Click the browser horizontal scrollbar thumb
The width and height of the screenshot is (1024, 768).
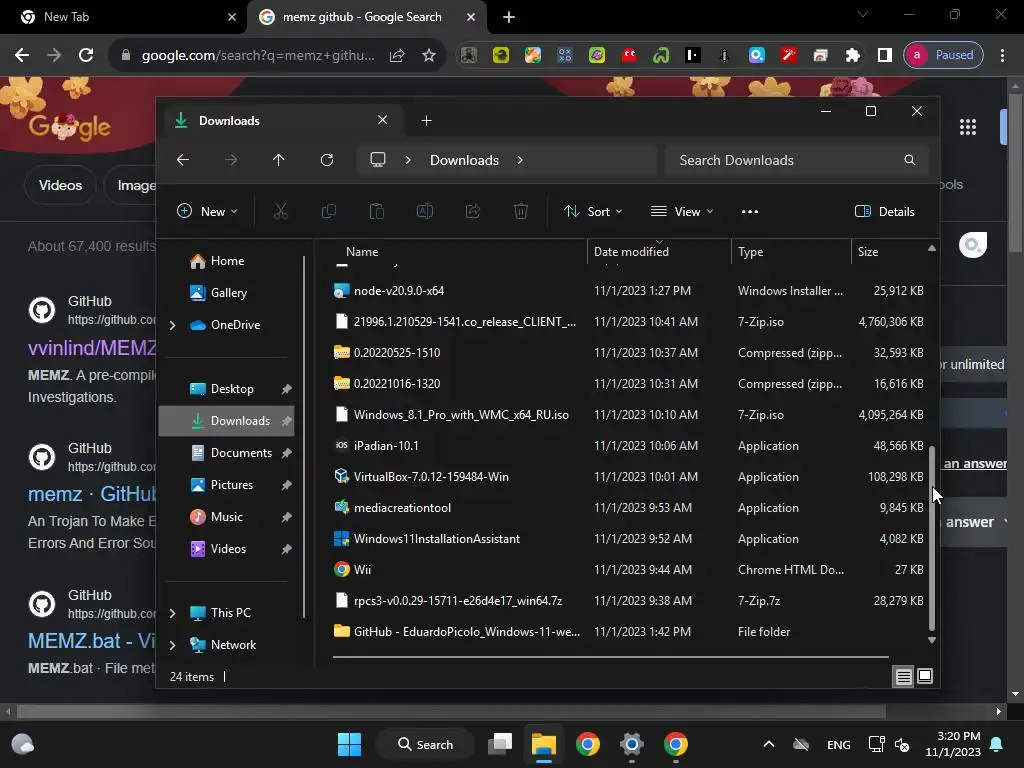coord(451,711)
